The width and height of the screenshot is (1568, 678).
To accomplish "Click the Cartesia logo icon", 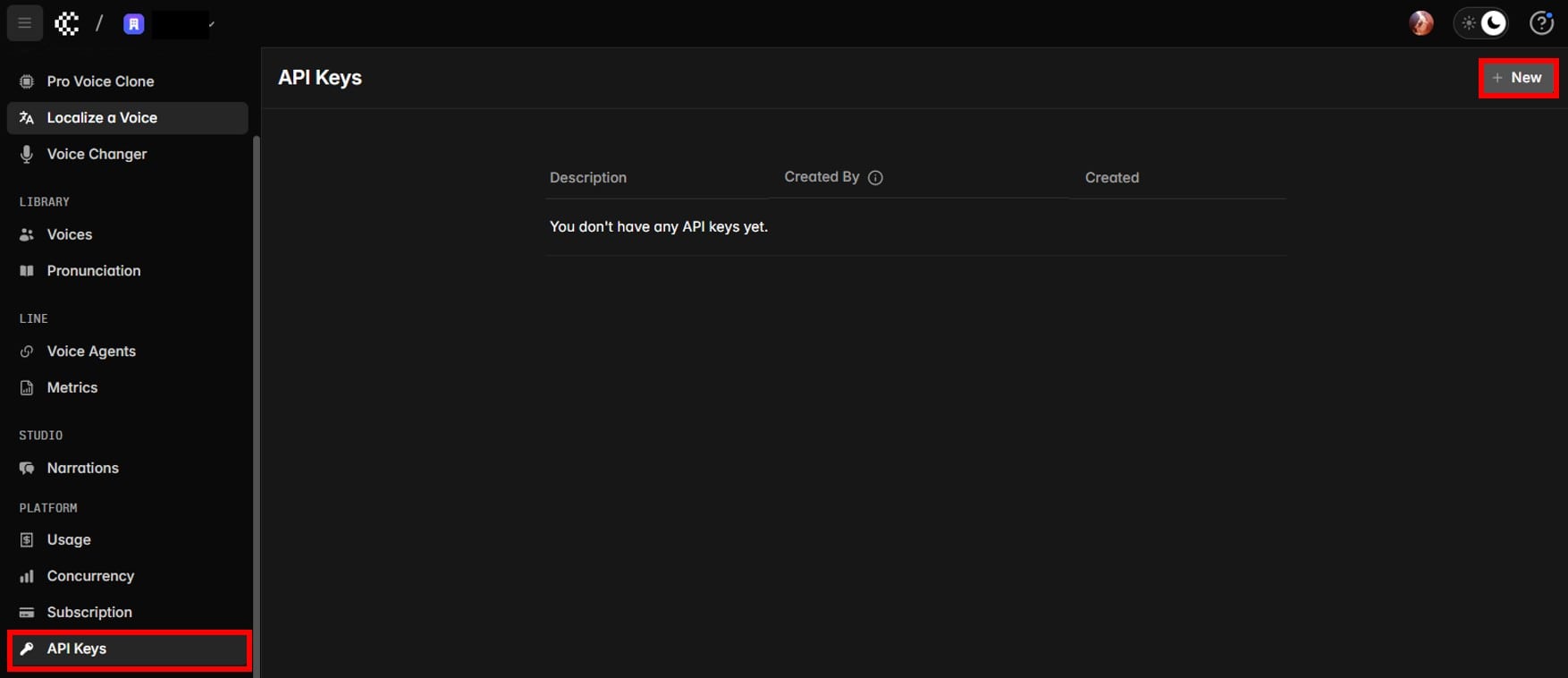I will tap(67, 23).
